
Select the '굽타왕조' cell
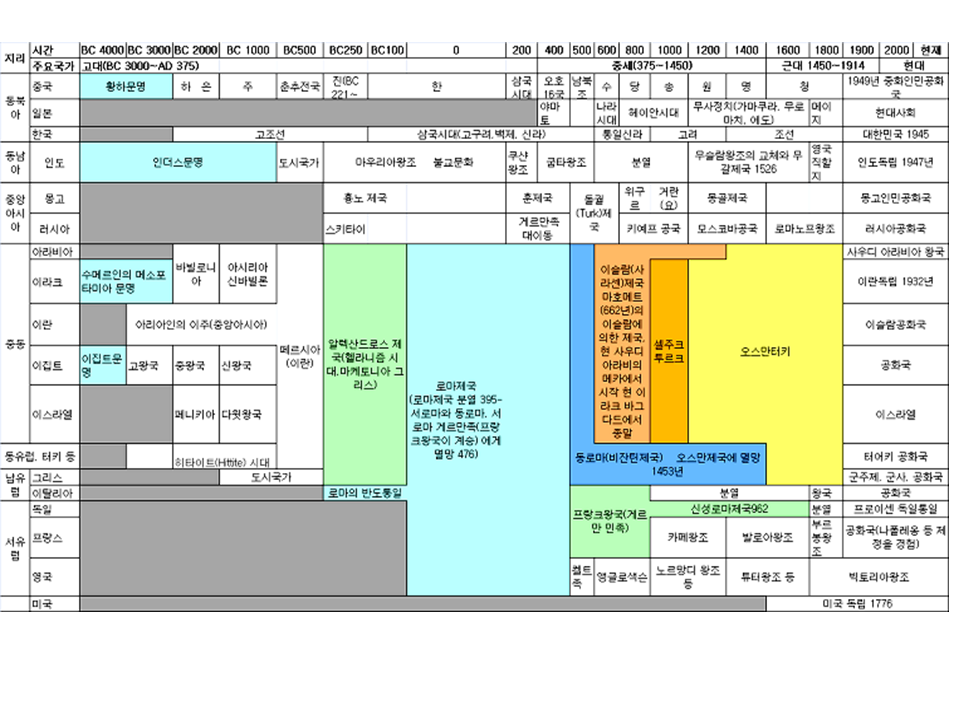[x=566, y=162]
